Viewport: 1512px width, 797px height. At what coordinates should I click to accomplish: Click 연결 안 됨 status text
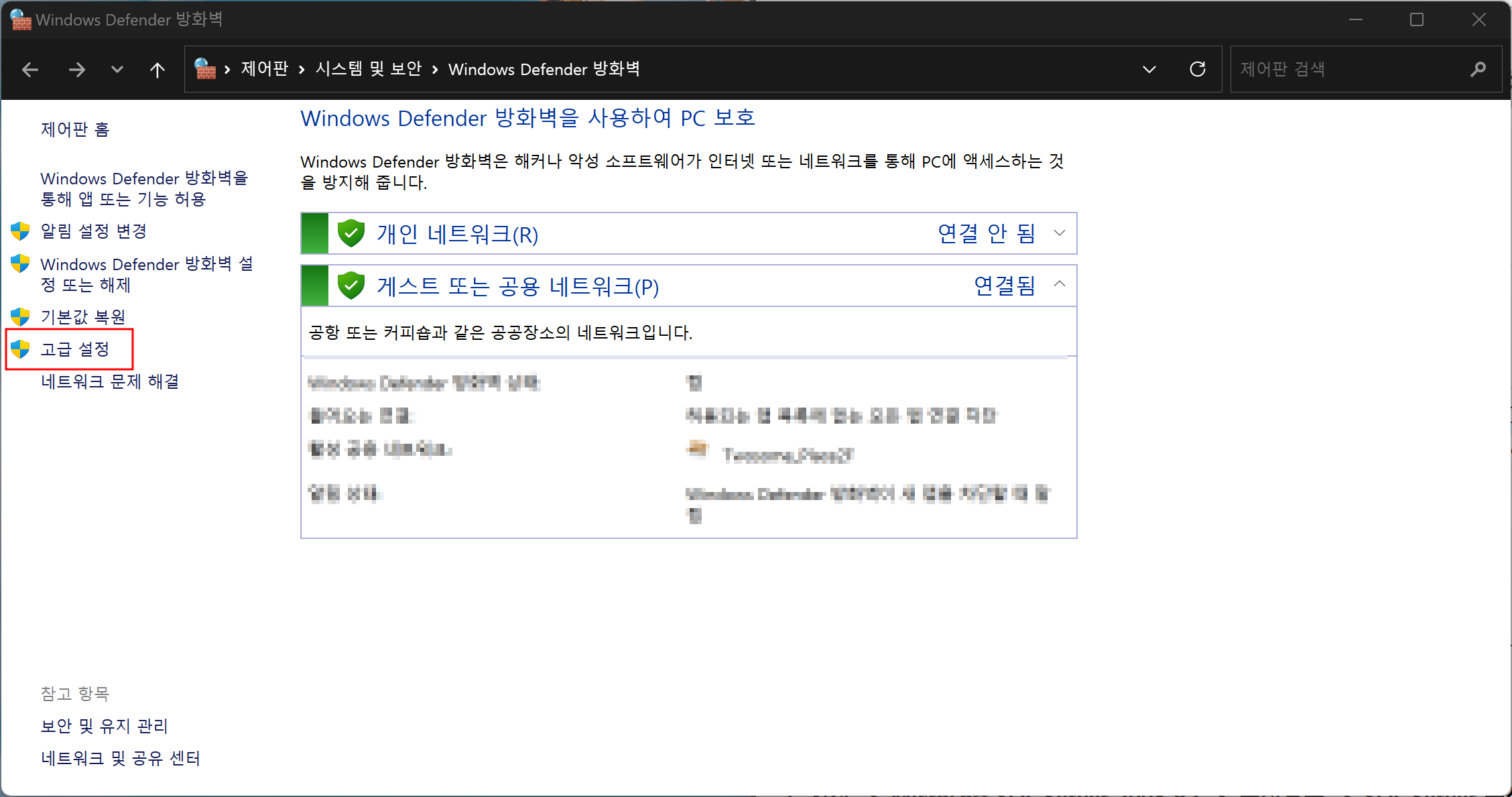[x=987, y=233]
